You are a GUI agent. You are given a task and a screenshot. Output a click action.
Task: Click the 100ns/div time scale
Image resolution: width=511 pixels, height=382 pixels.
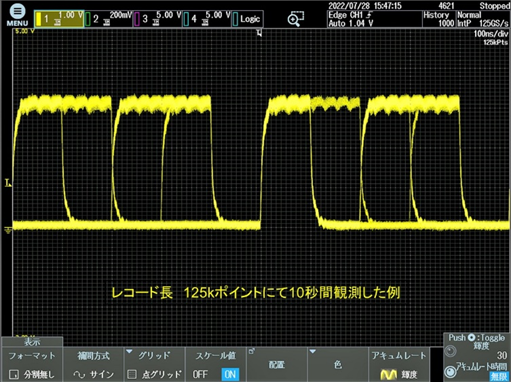[x=491, y=34]
